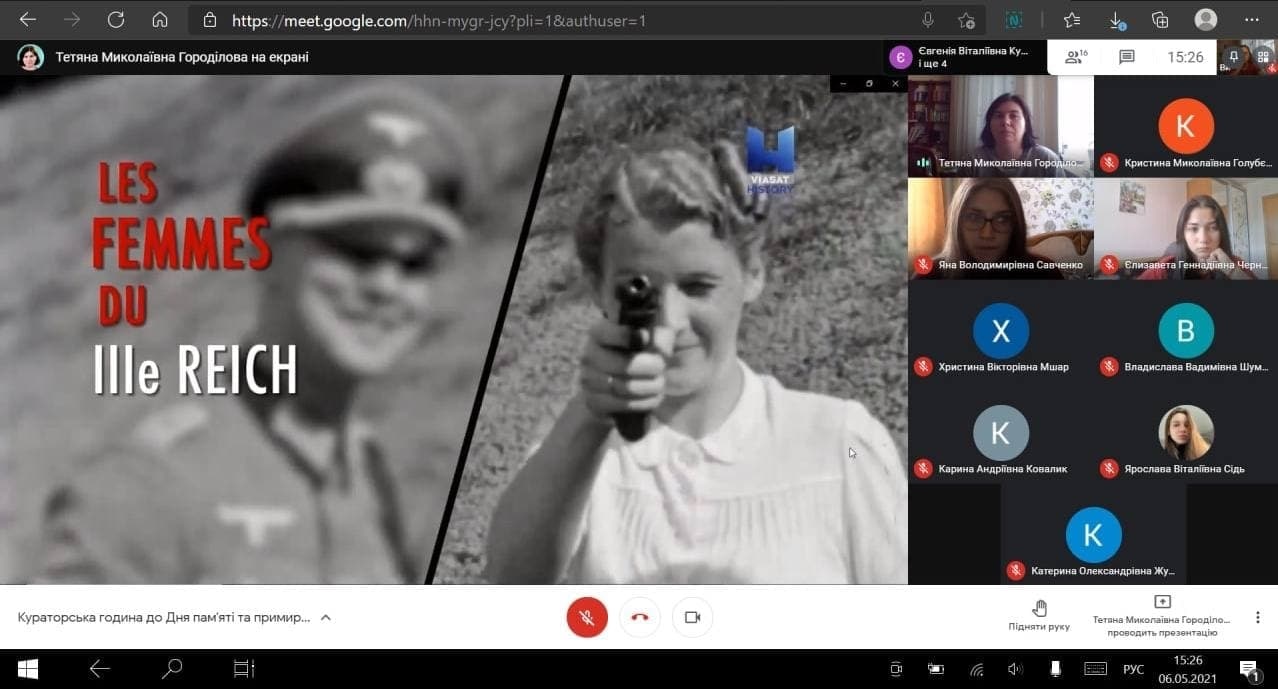Select Яна Володимирівна Савченко's video tile
Screen dimensions: 1278x689
(1000, 228)
